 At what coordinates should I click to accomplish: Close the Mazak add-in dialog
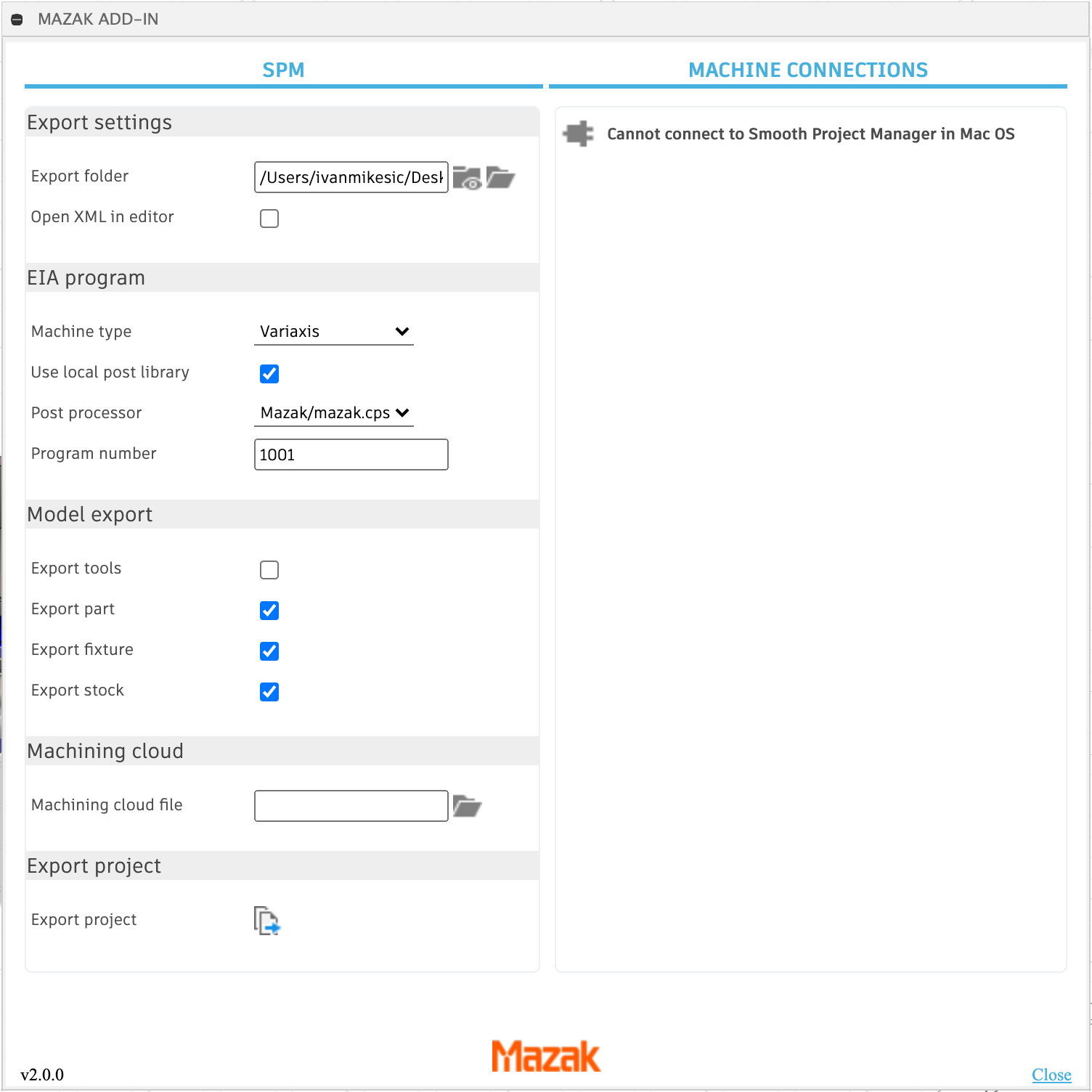(1051, 1075)
